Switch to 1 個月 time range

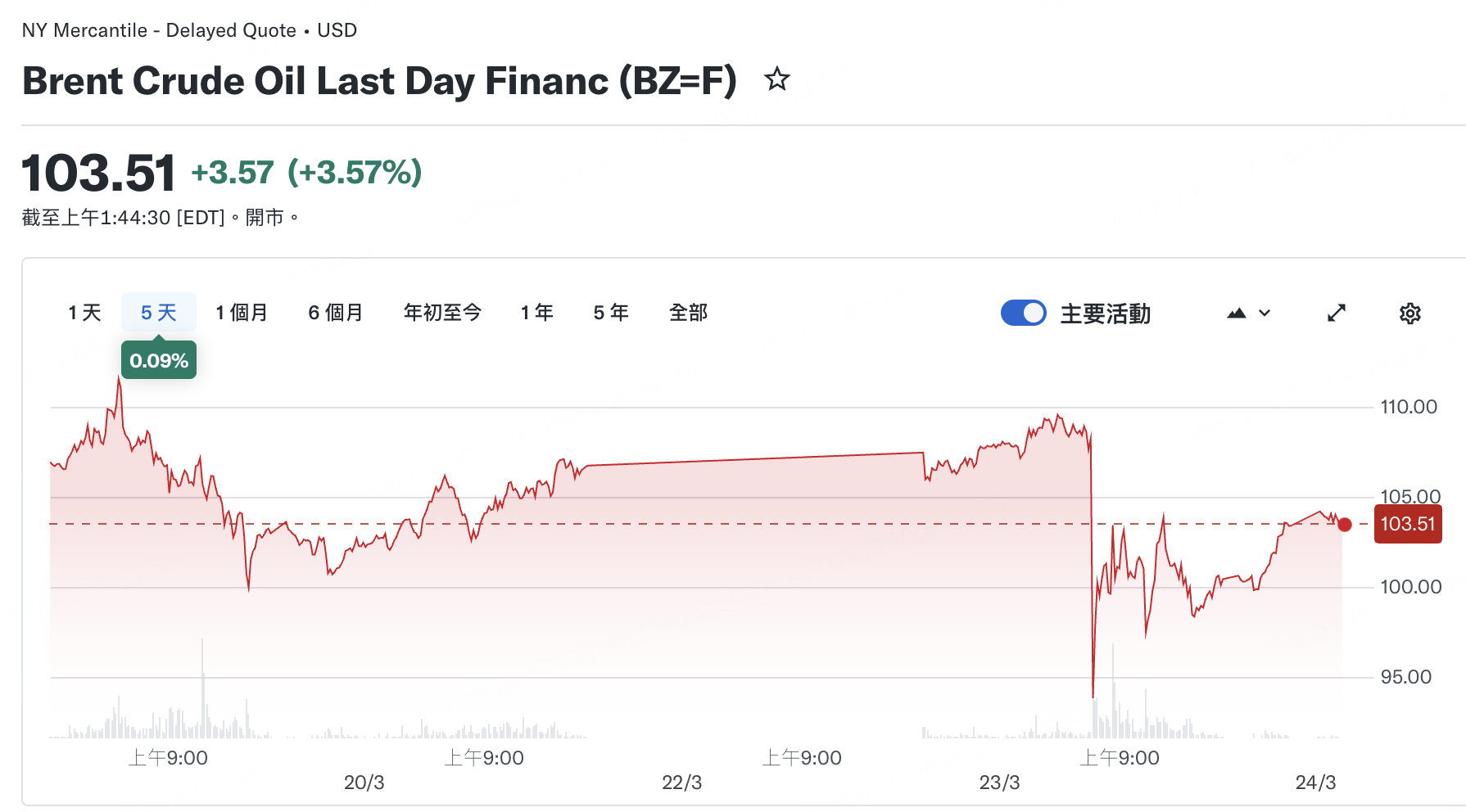click(242, 313)
